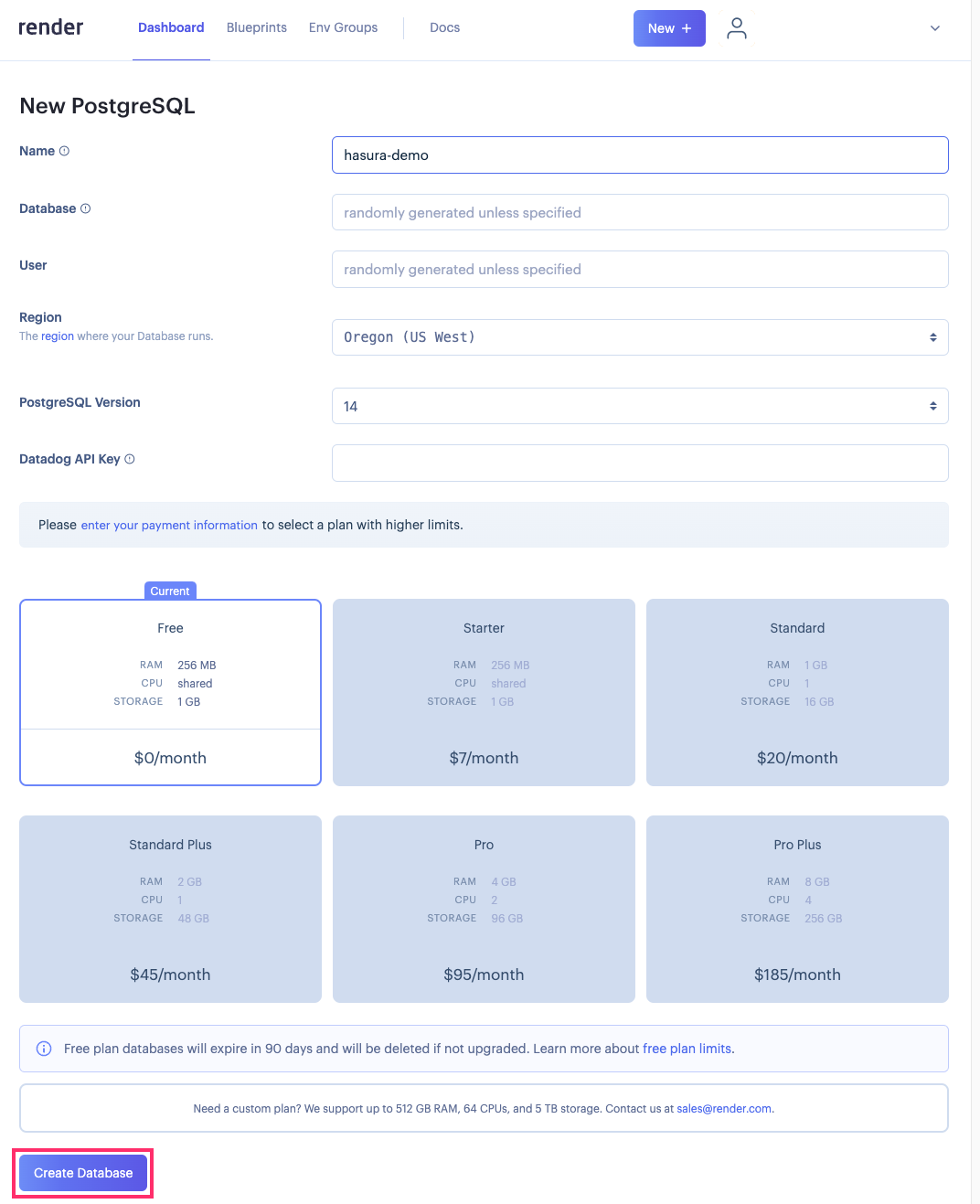Open the PostgreSQL Version dropdown
The height and width of the screenshot is (1204, 980).
640,405
